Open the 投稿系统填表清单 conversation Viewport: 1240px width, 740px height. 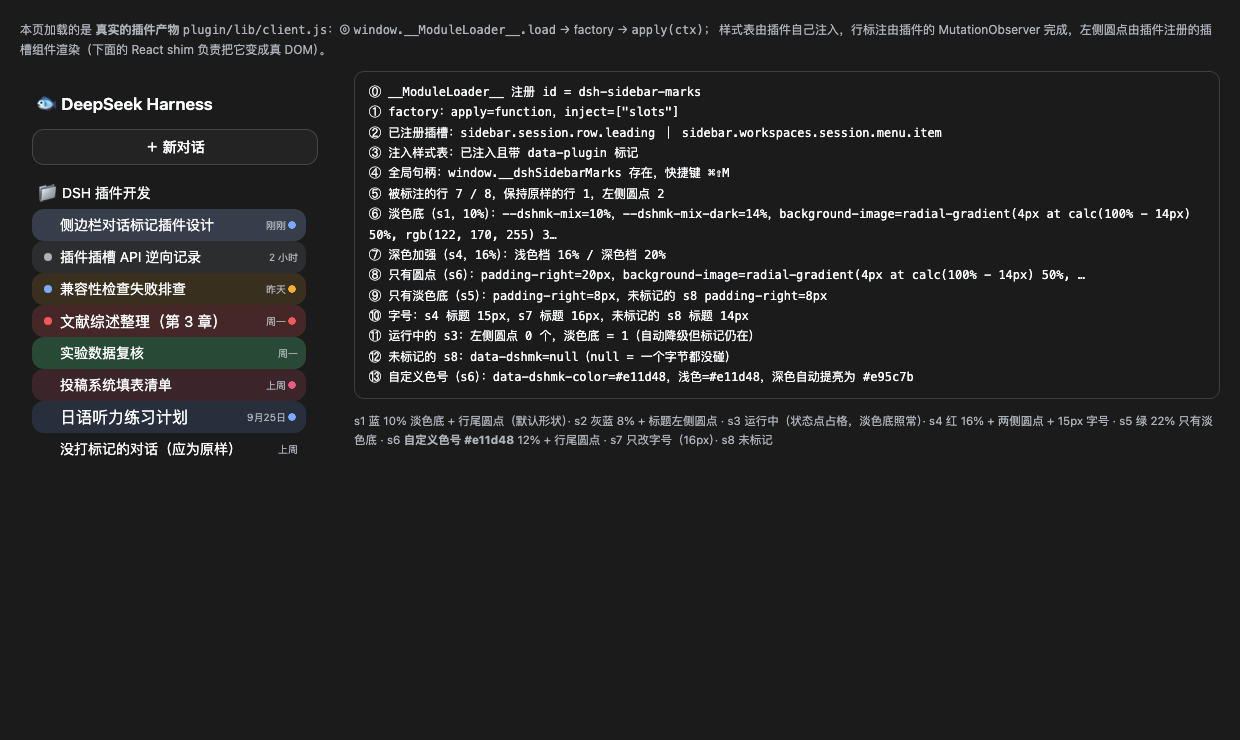(169, 385)
